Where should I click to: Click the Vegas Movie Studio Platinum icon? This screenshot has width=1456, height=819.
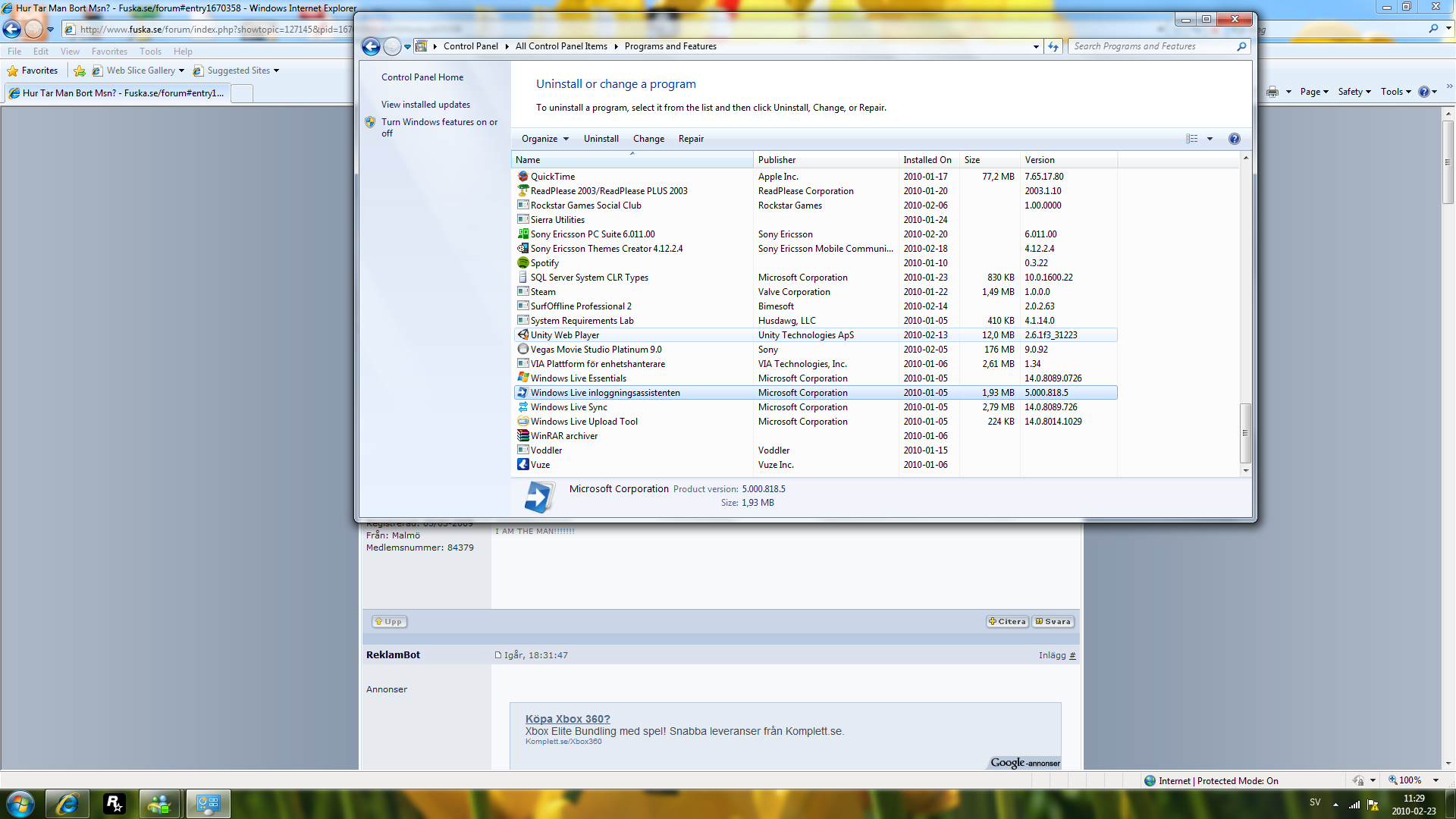tap(522, 349)
